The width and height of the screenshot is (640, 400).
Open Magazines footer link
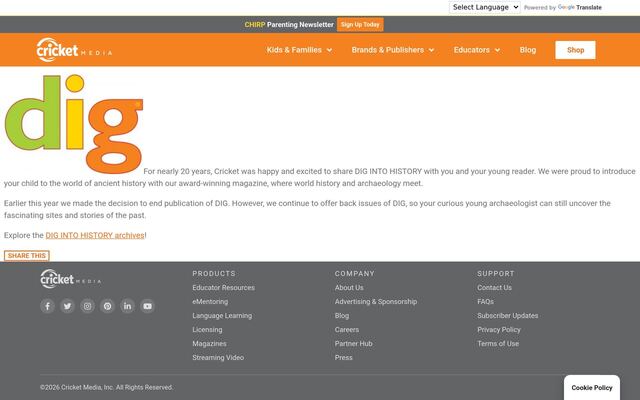[209, 344]
